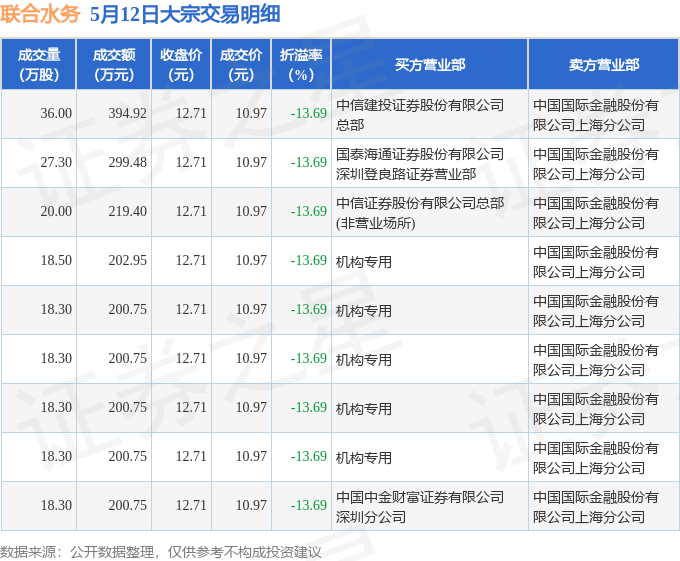Click the title text 联合水务
The width and height of the screenshot is (680, 561).
(40, 14)
